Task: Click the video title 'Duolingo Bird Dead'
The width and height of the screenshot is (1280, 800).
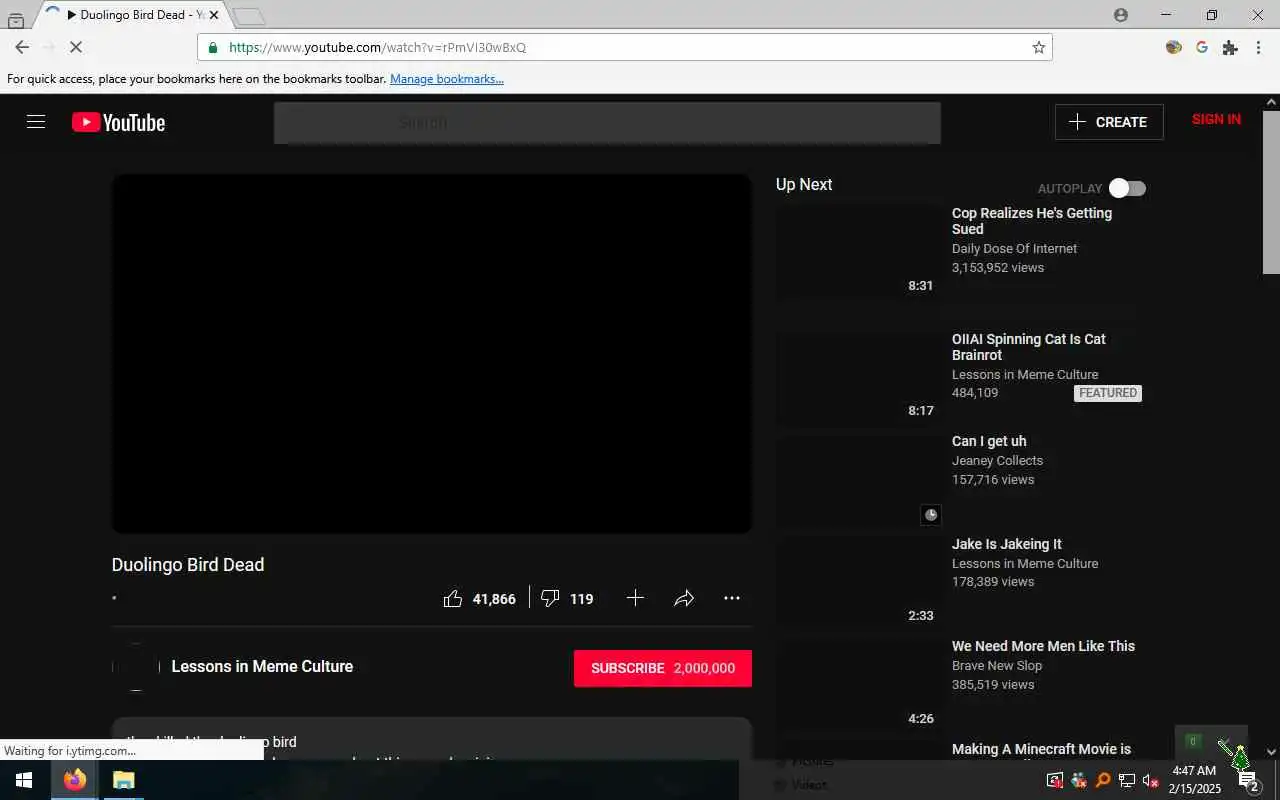Action: click(188, 565)
